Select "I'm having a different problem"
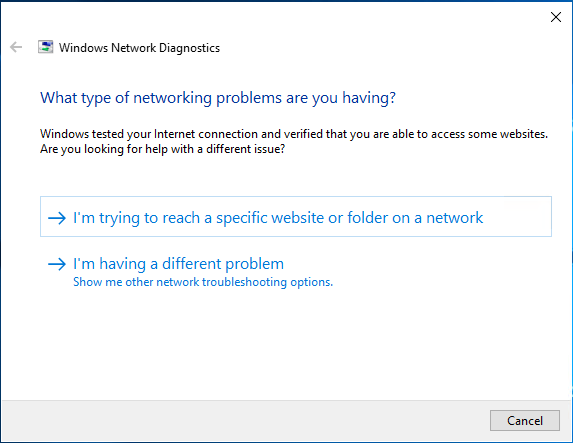The image size is (573, 443). (178, 264)
